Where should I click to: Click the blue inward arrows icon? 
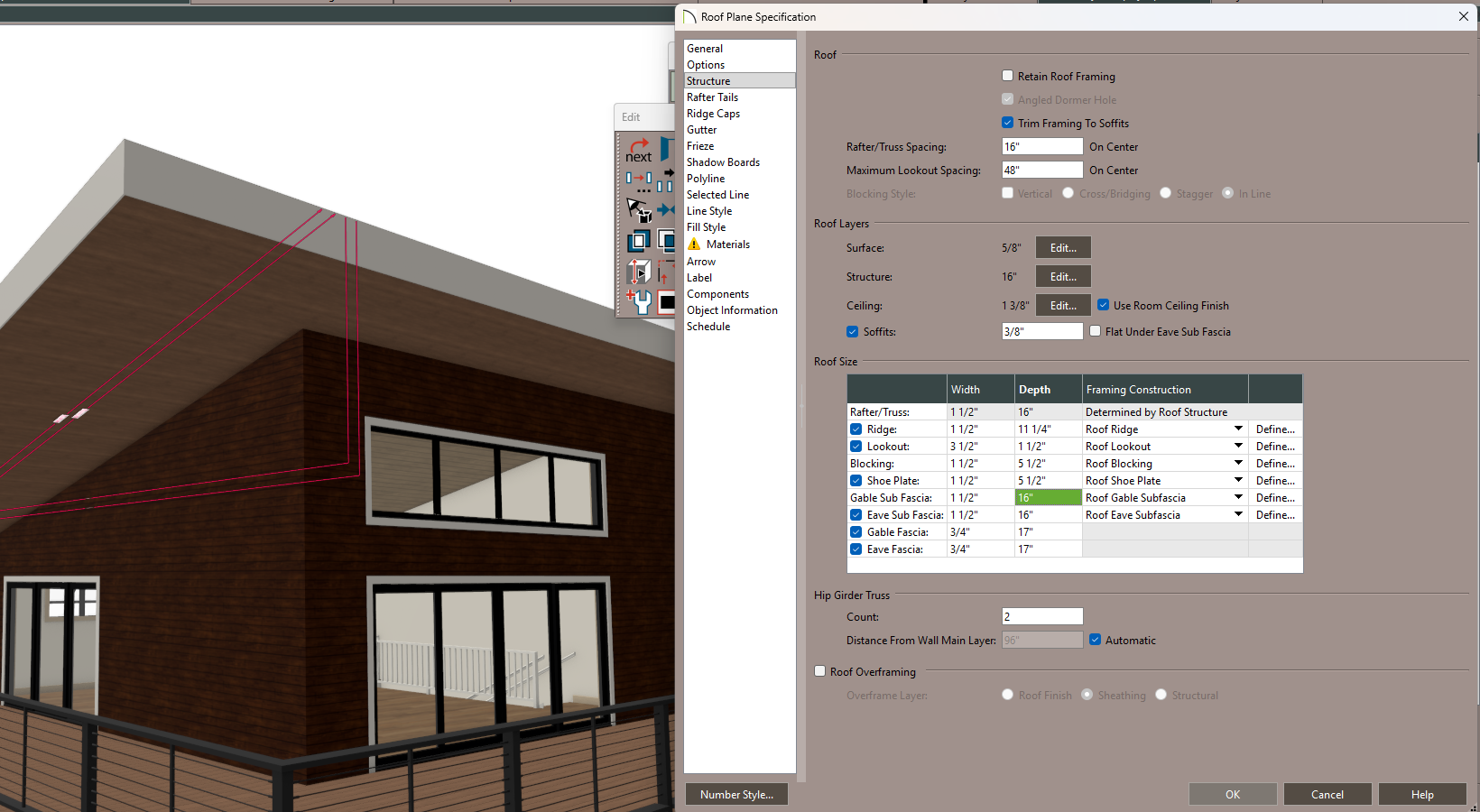(x=666, y=210)
